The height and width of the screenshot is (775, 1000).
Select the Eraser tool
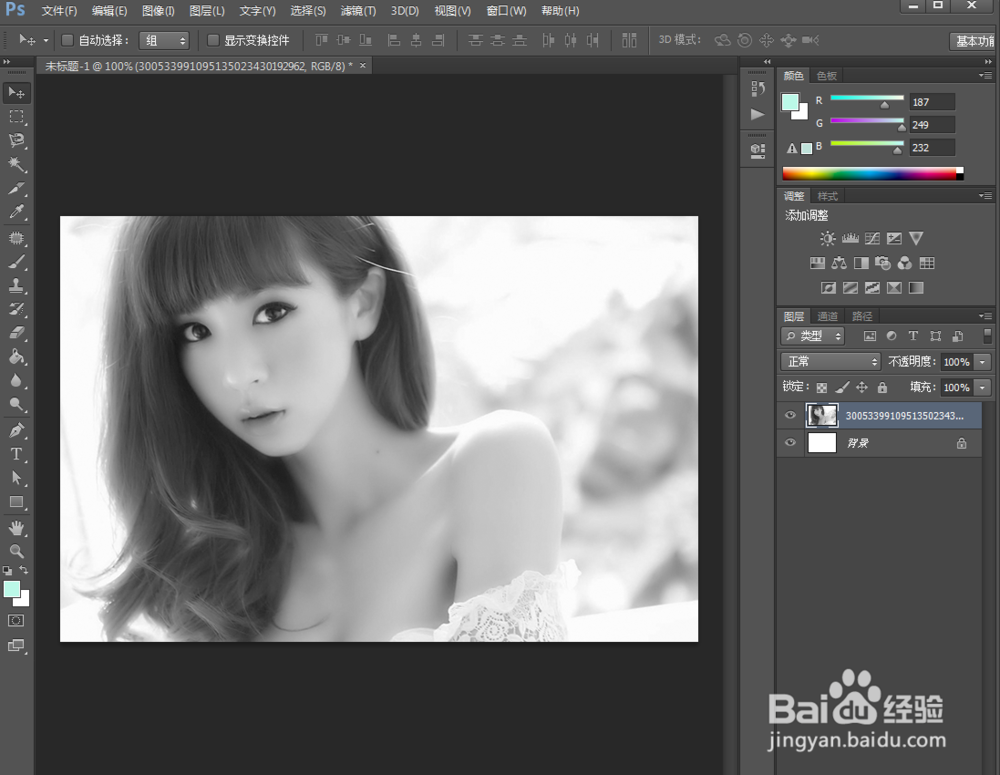pyautogui.click(x=17, y=333)
